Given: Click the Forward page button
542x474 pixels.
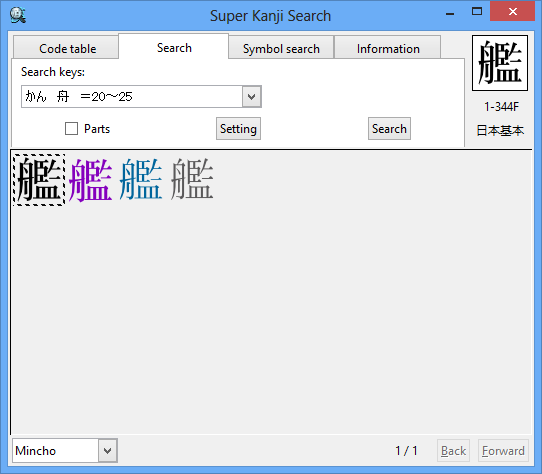Looking at the screenshot, I should 503,450.
